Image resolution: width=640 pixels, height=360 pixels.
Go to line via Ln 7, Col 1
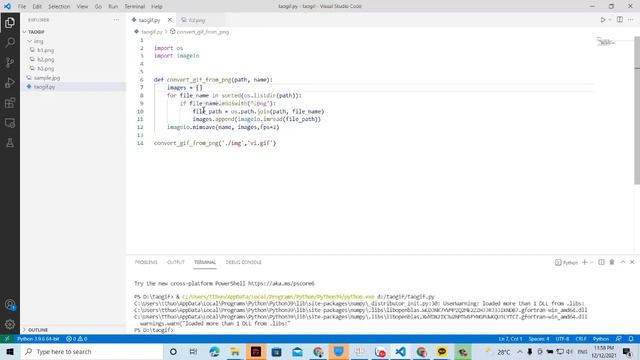(x=510, y=339)
